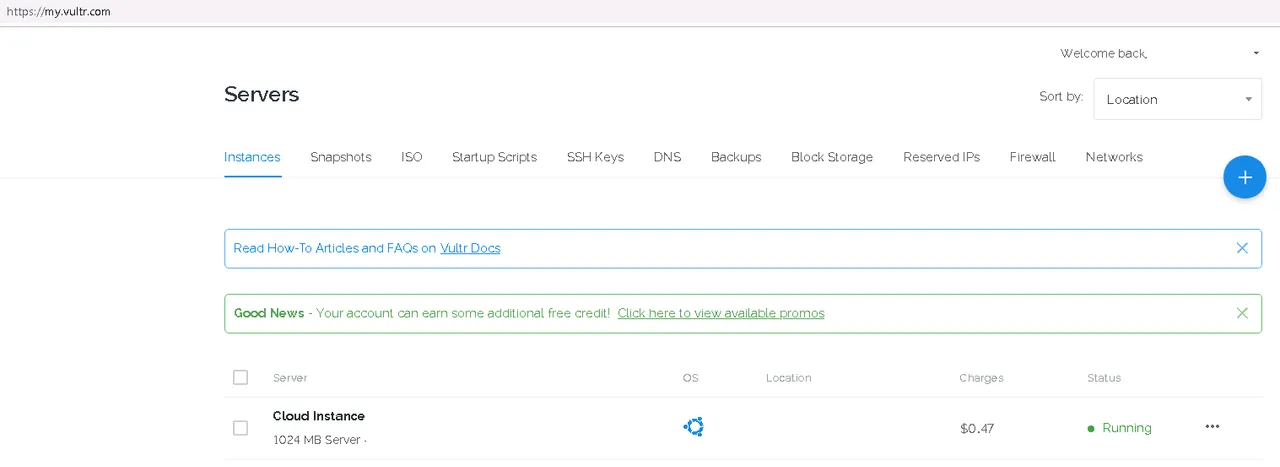
Task: Open the Snapshots tab
Action: [341, 157]
